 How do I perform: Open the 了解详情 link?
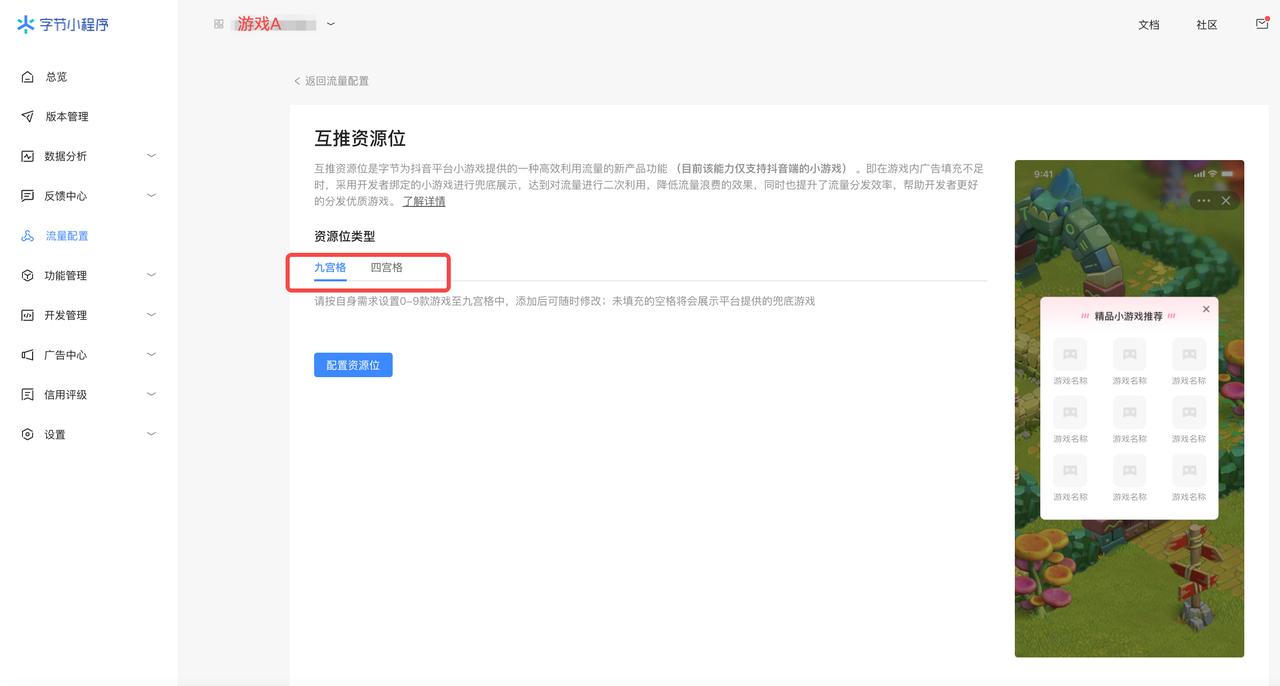(x=424, y=202)
